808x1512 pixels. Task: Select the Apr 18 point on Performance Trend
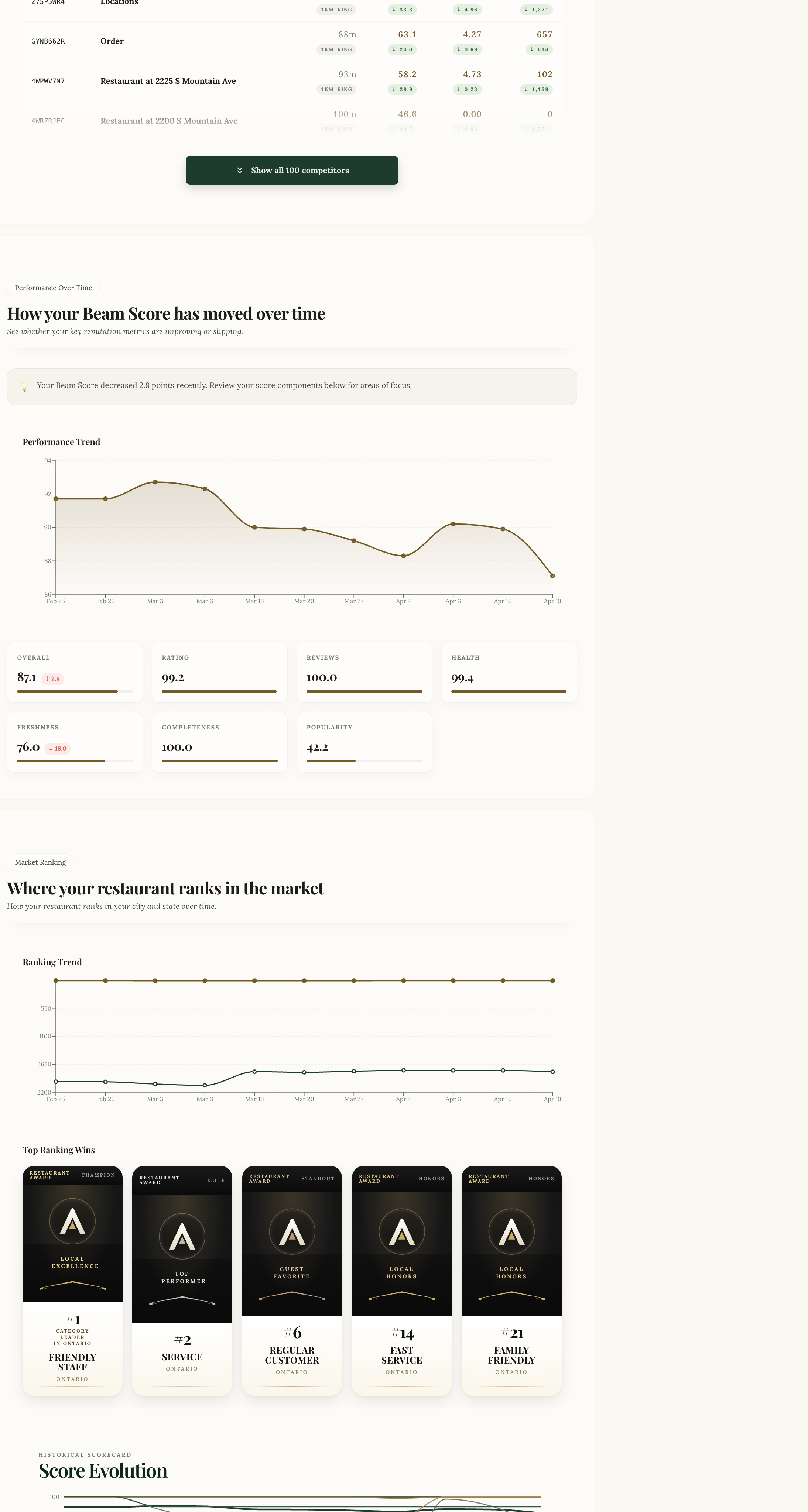pos(552,576)
